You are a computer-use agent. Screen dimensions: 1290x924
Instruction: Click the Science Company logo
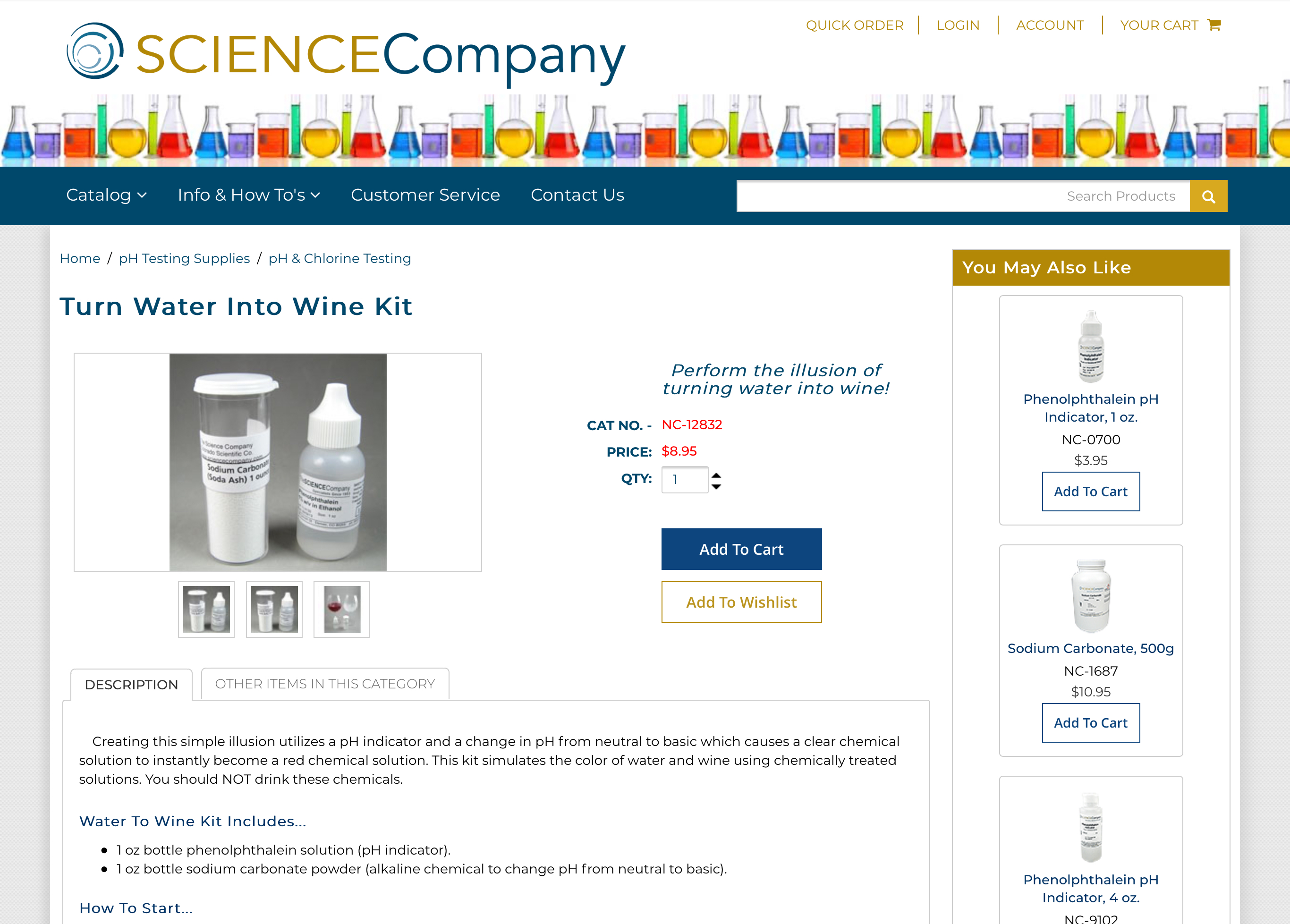(x=346, y=53)
